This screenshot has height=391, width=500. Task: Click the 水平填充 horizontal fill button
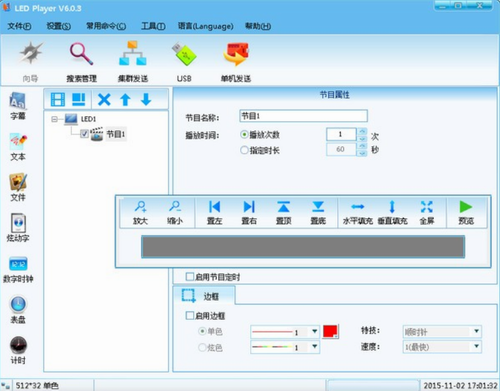click(x=358, y=212)
